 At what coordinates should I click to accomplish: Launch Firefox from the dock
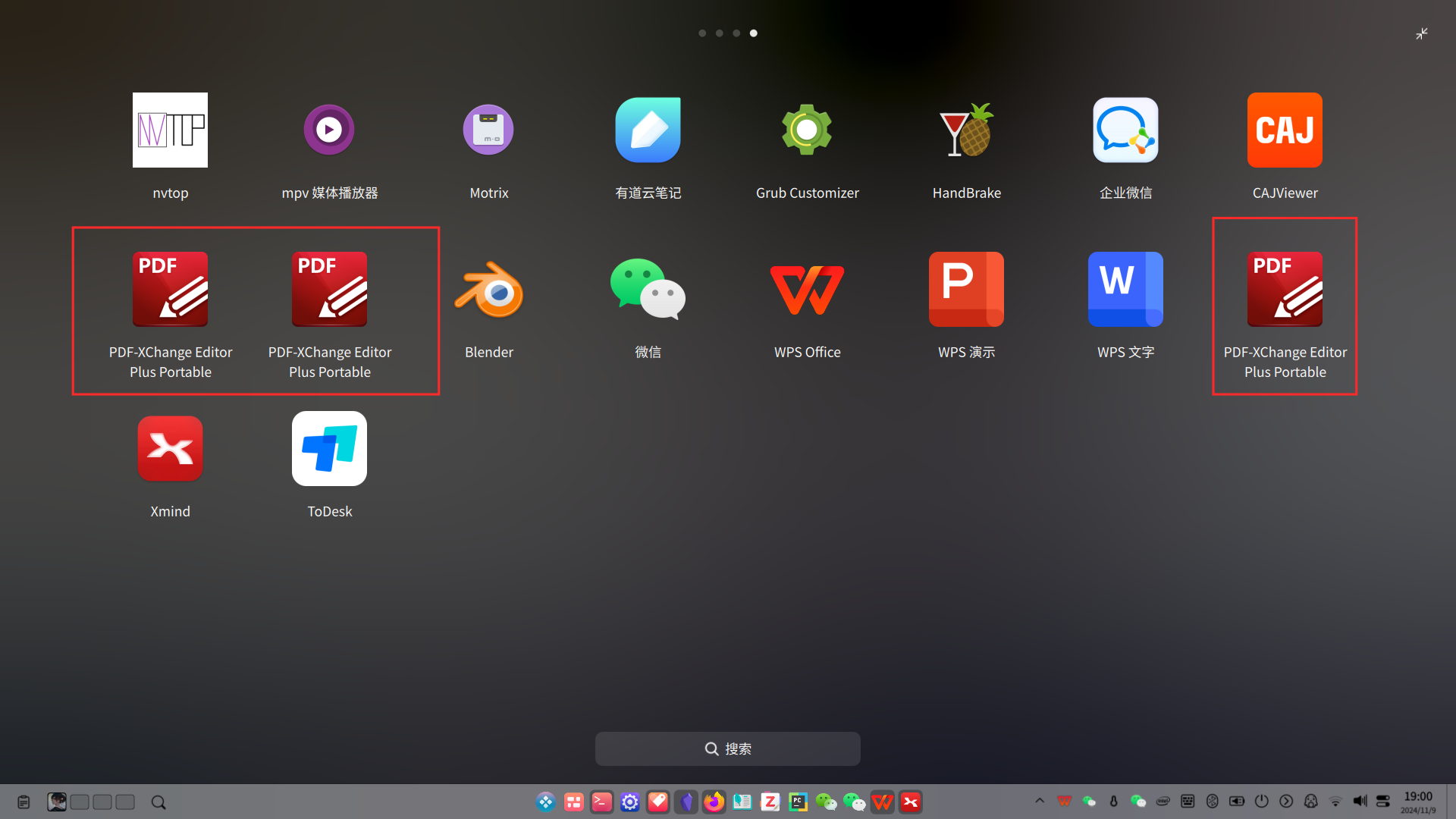714,802
